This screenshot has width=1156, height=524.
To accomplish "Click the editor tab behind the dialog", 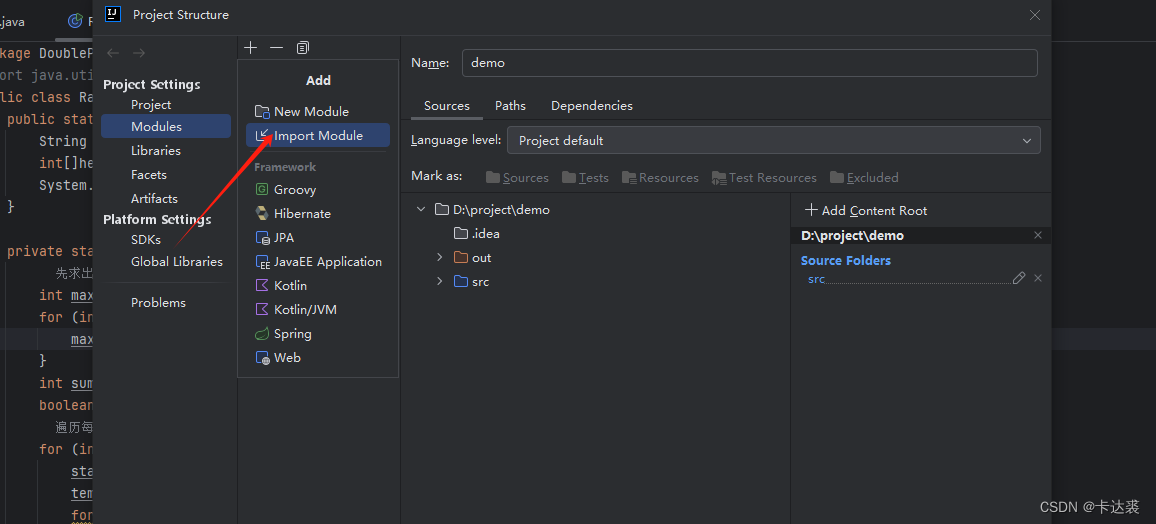I will pyautogui.click(x=79, y=21).
